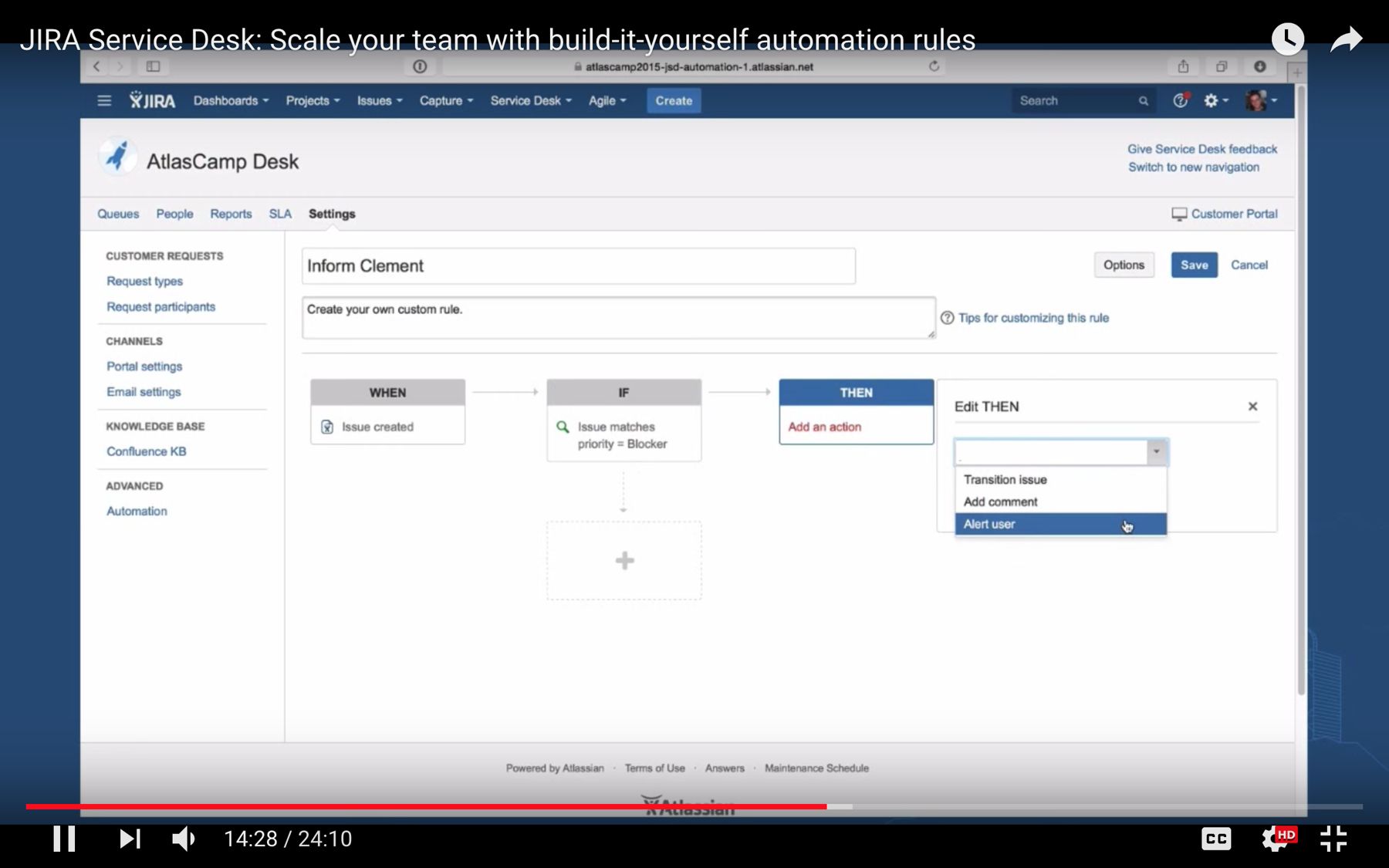Mute the video volume
The height and width of the screenshot is (868, 1389).
tap(184, 839)
